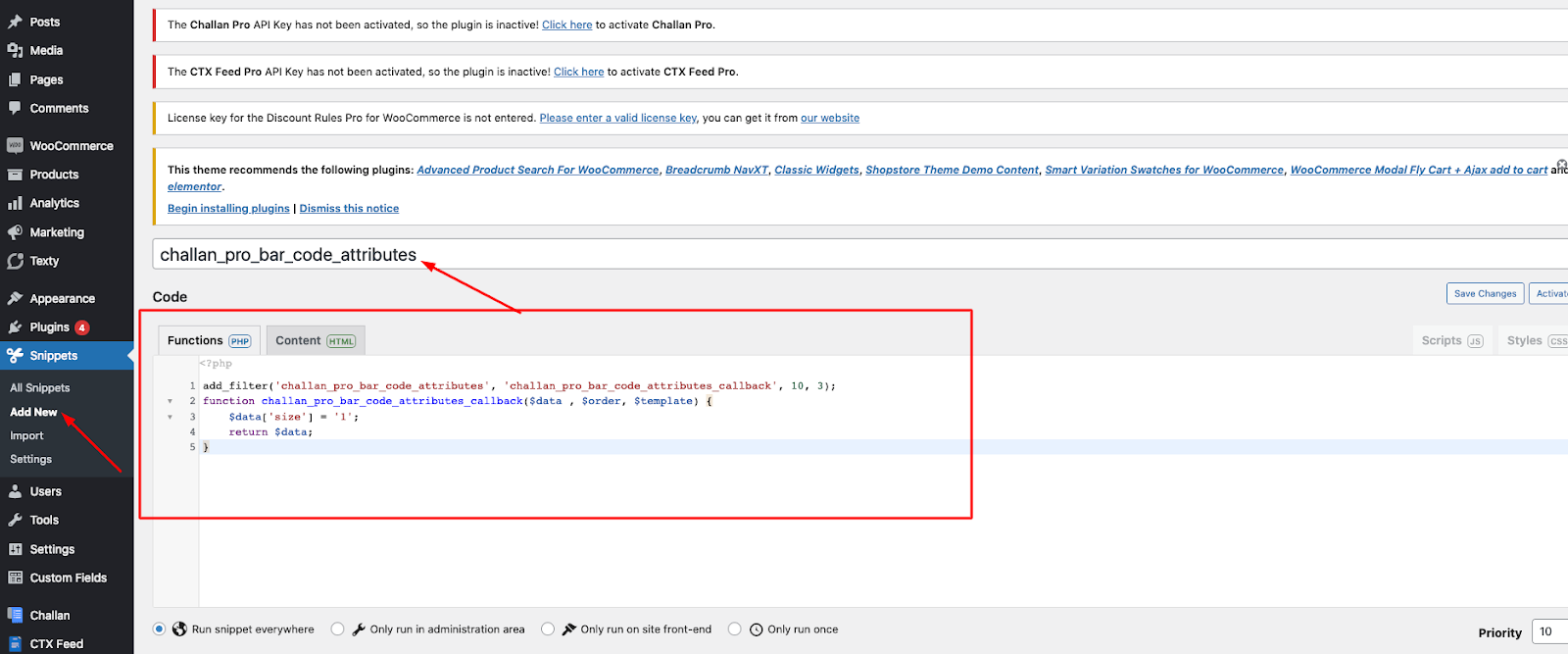Click the Save Changes button
Viewport: 1568px width, 654px height.
pyautogui.click(x=1485, y=293)
